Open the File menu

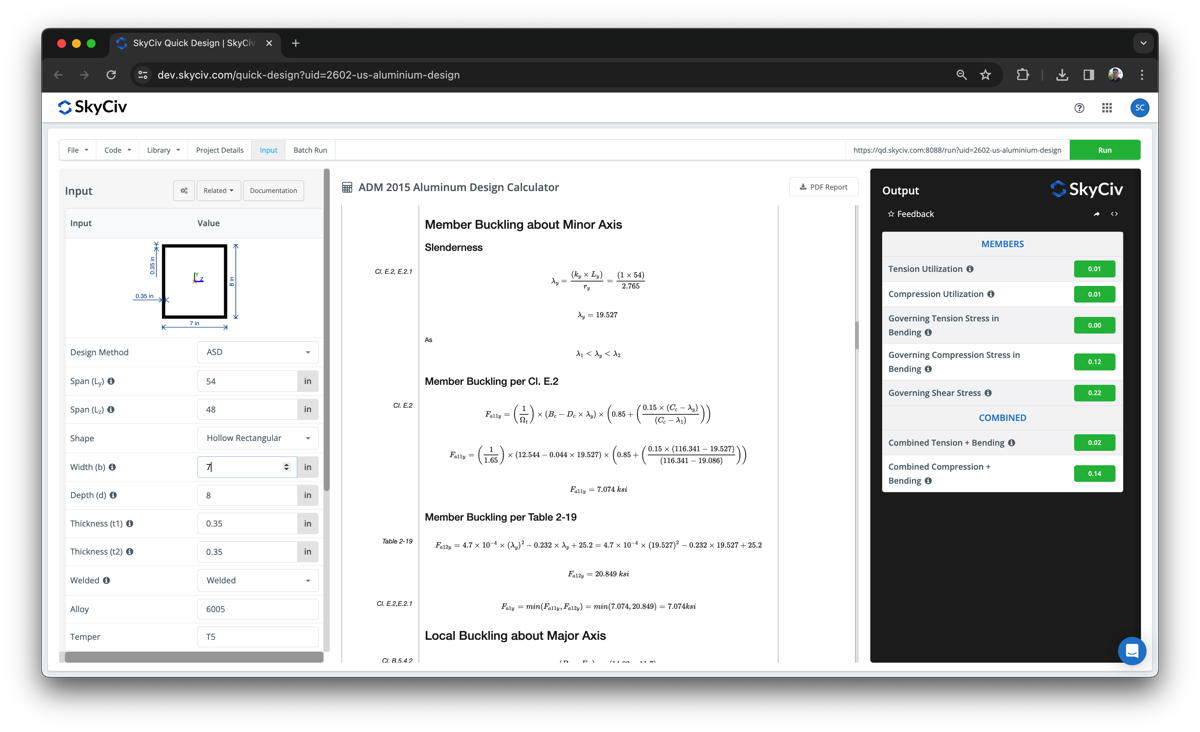[x=77, y=150]
